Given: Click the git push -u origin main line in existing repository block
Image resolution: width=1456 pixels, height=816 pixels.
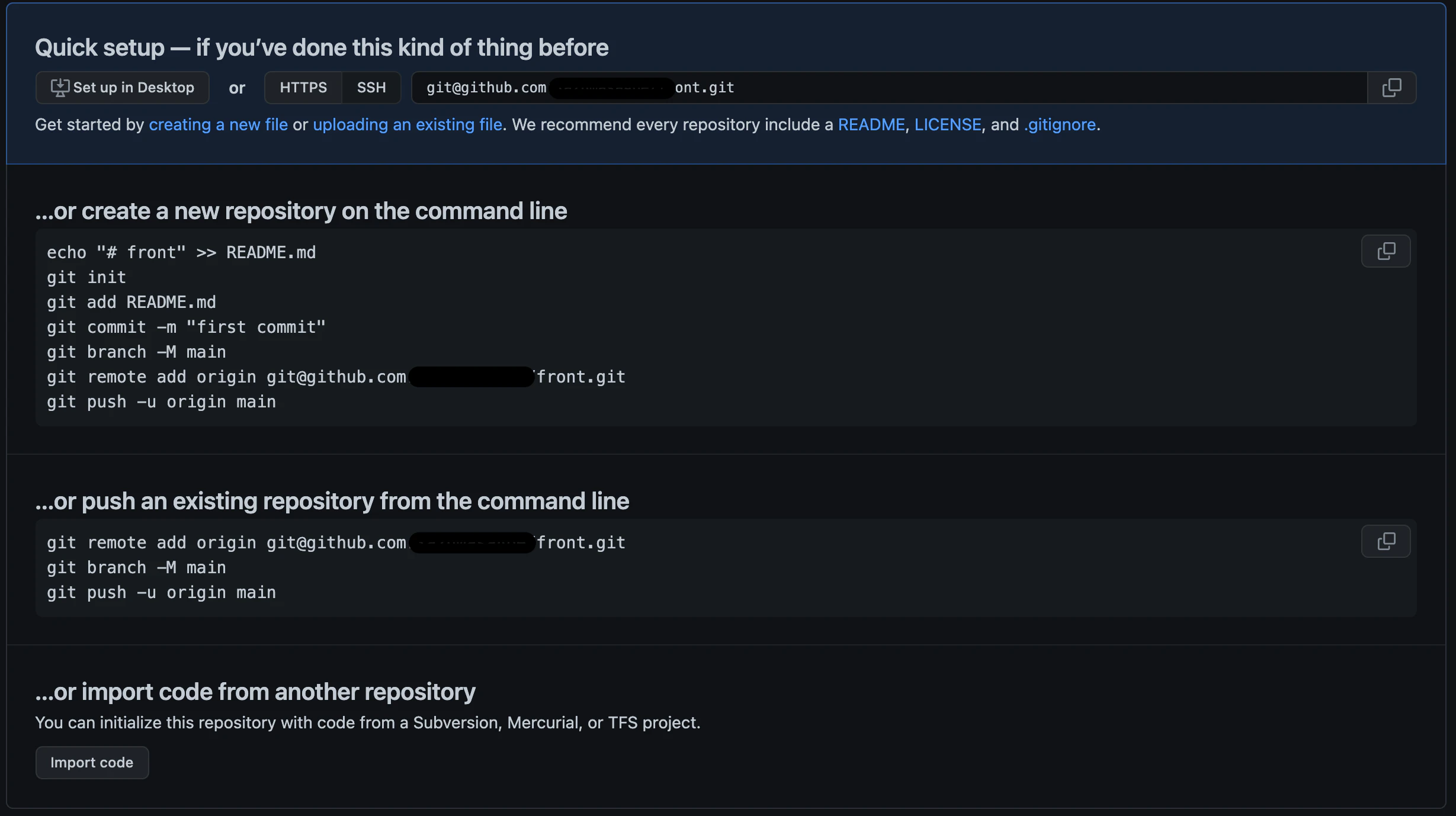Looking at the screenshot, I should click(x=161, y=592).
